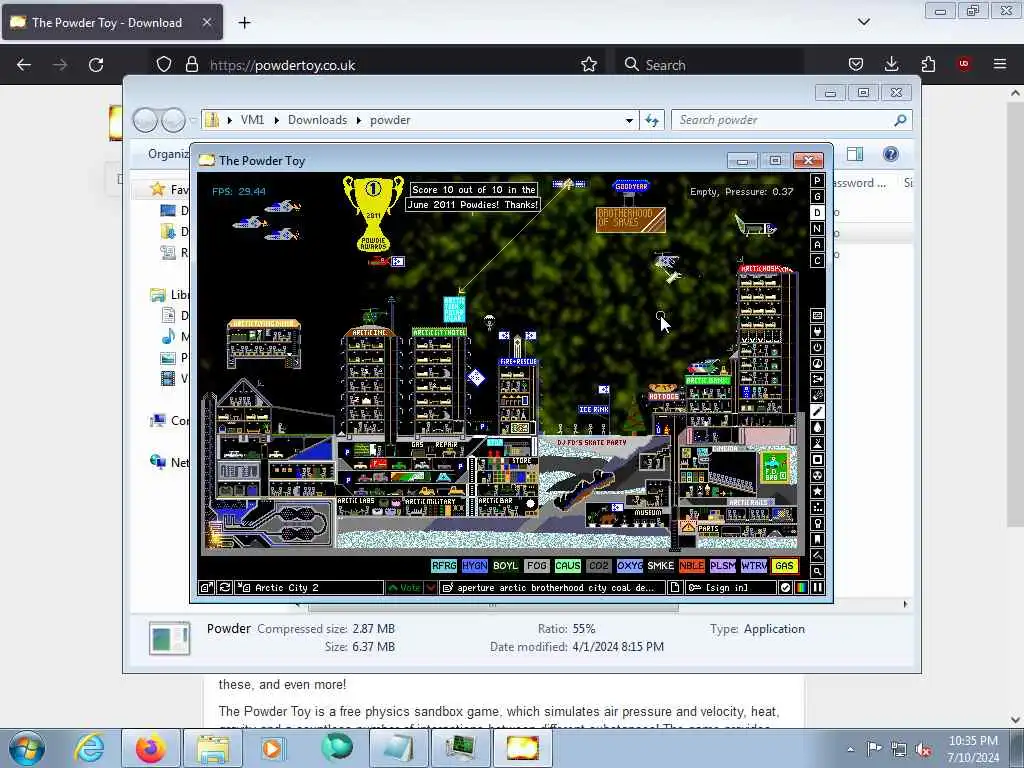Open the Powered Materials power icon
This screenshot has height=768, width=1024.
point(817,347)
